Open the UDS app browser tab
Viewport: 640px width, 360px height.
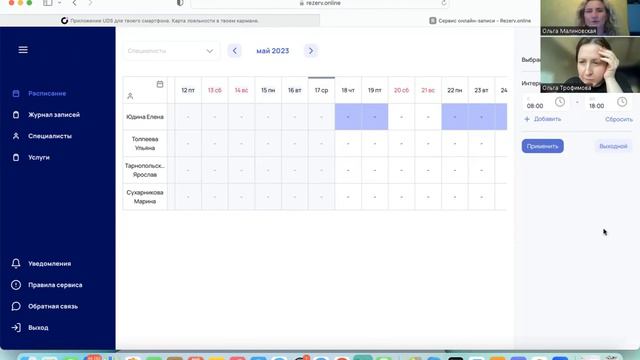click(x=160, y=20)
